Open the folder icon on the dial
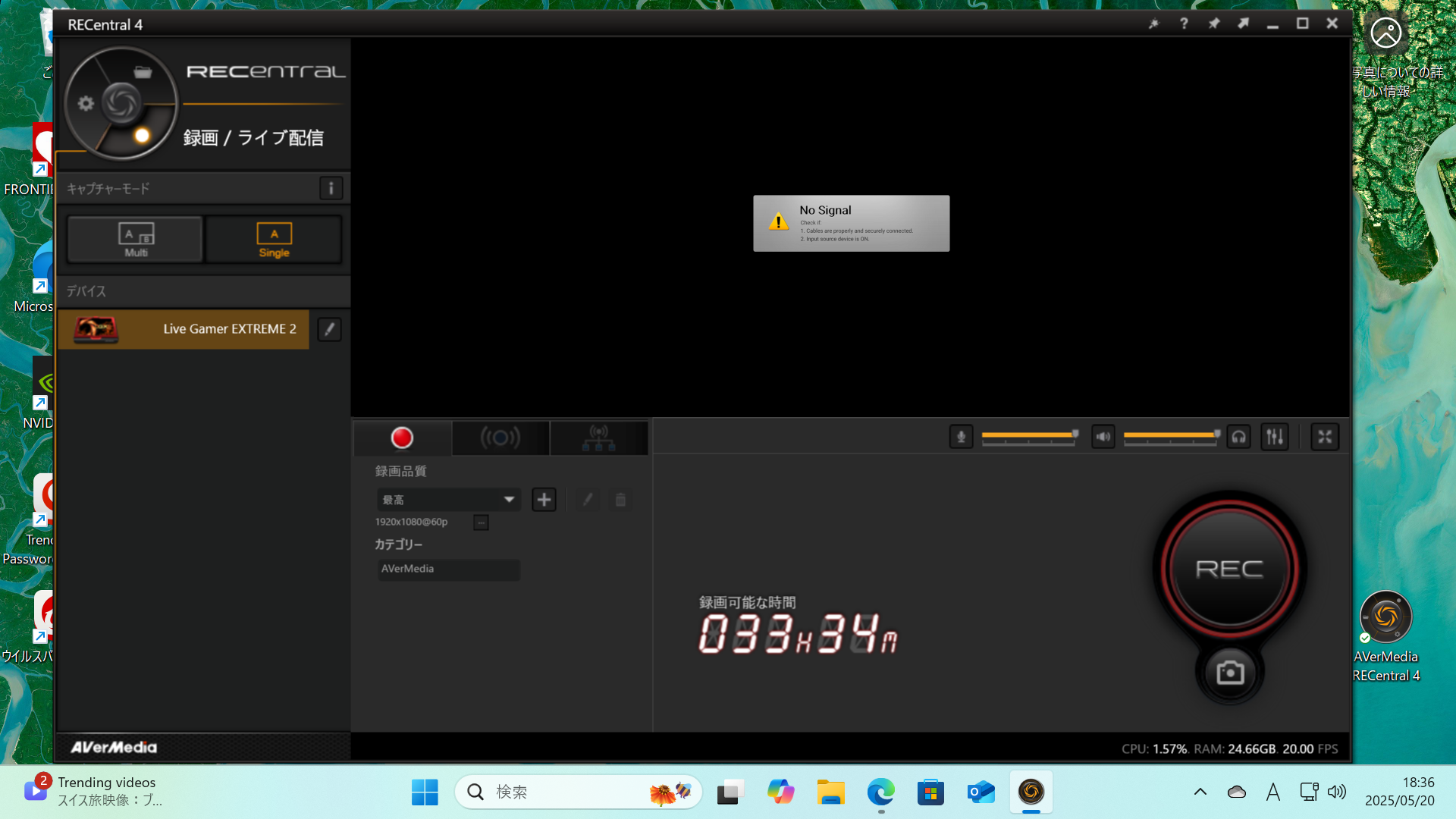1456x819 pixels. [x=143, y=72]
